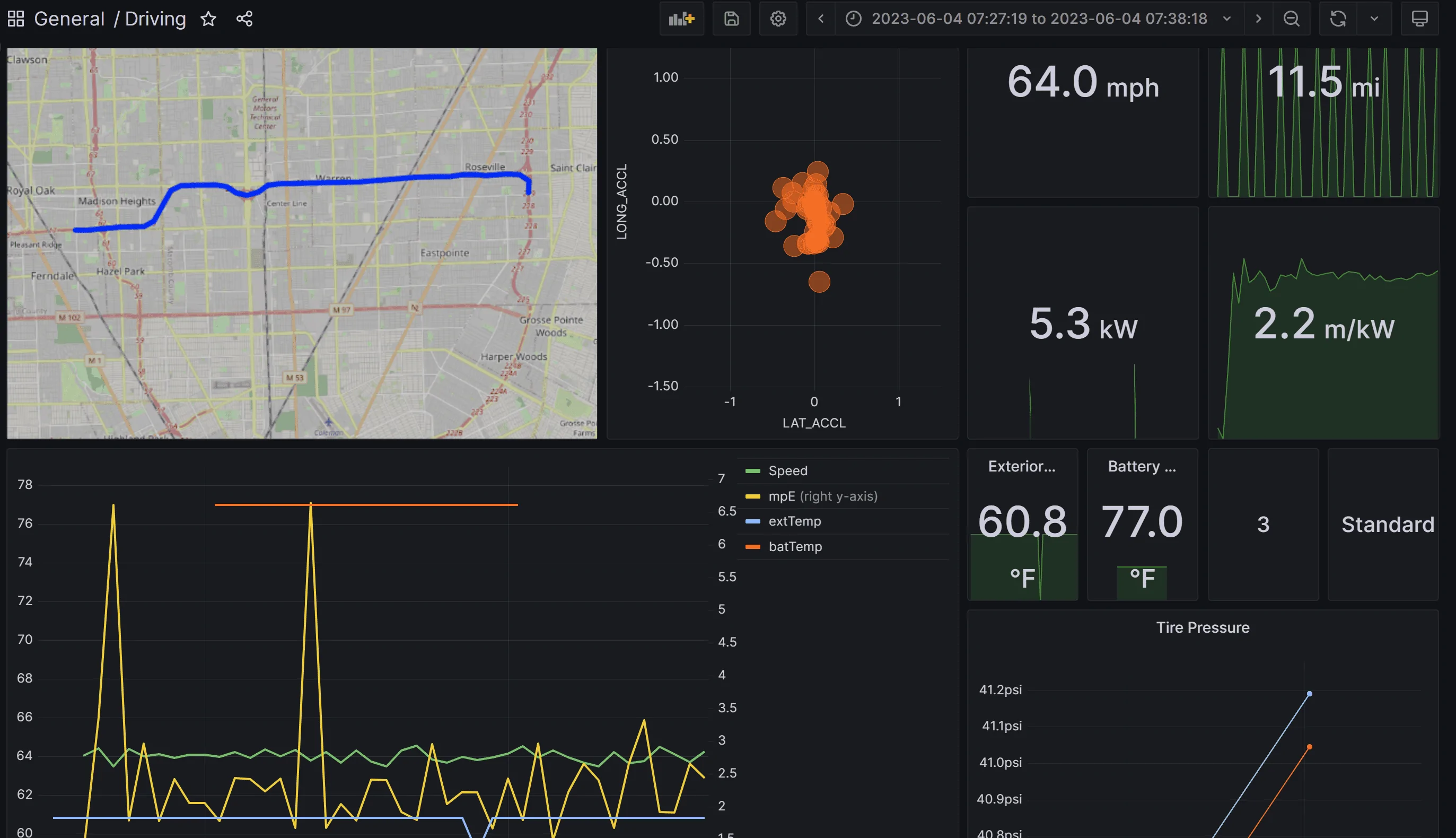Shift time range backward
The height and width of the screenshot is (838, 1456).
pos(821,19)
